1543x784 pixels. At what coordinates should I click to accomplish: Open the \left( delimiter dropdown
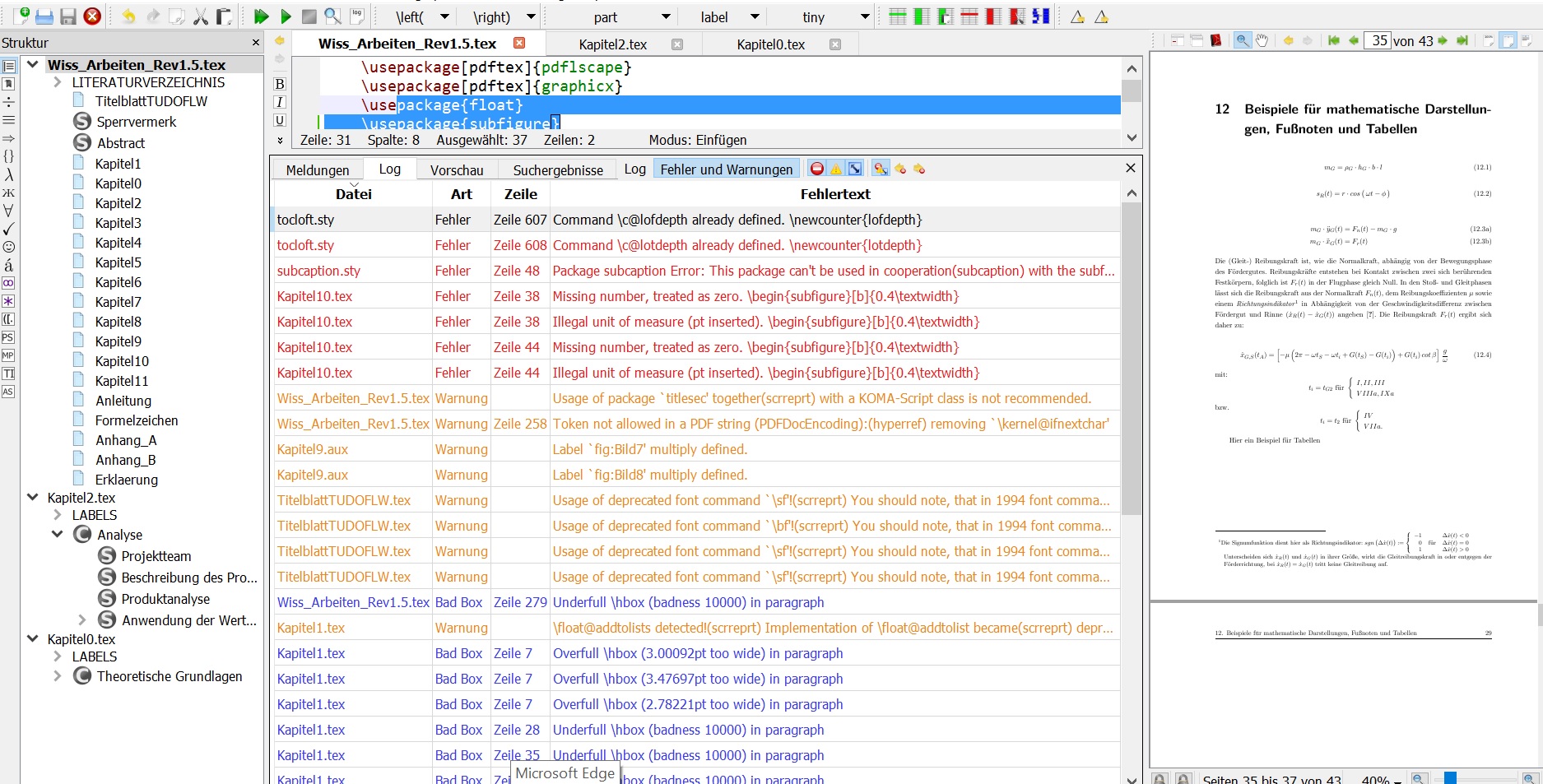(x=444, y=17)
